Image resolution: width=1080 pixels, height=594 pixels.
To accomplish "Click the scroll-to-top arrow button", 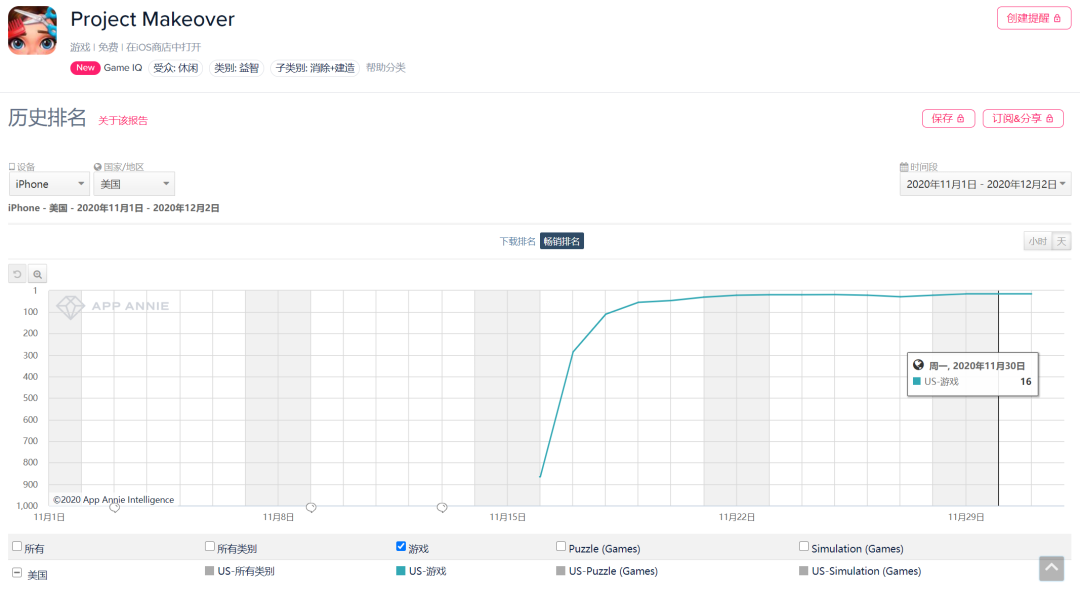I will click(x=1051, y=568).
